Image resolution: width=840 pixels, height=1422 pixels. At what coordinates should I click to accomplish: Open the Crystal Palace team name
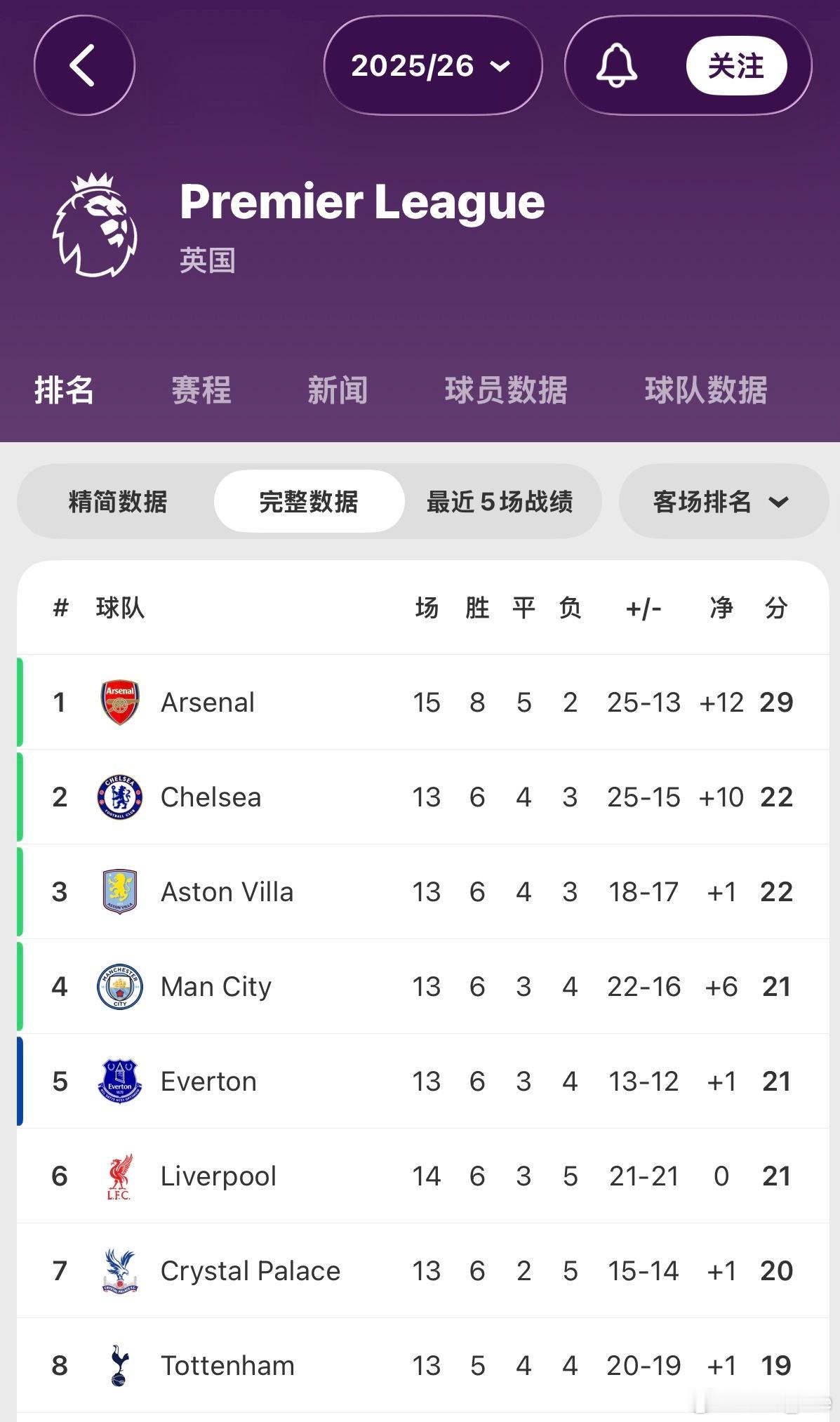251,1271
